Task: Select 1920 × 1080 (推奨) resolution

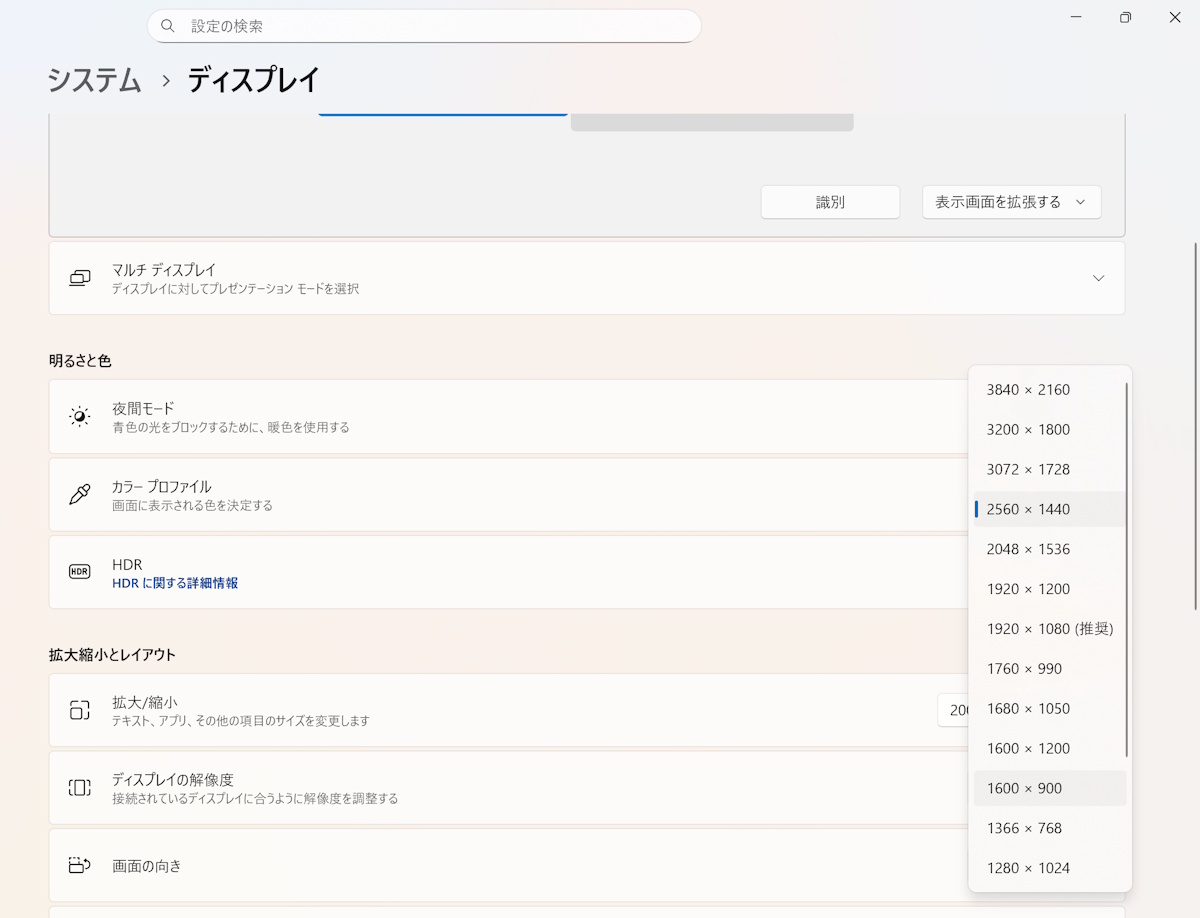Action: tap(1049, 629)
